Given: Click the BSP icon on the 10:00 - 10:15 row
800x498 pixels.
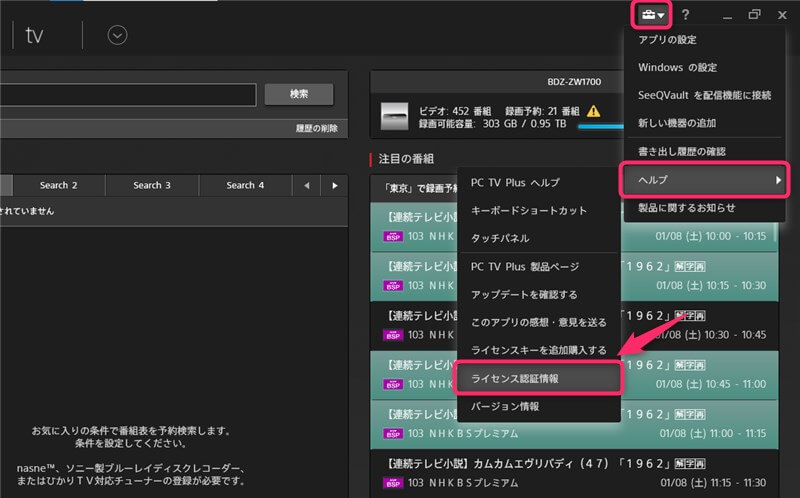Looking at the screenshot, I should 393,236.
